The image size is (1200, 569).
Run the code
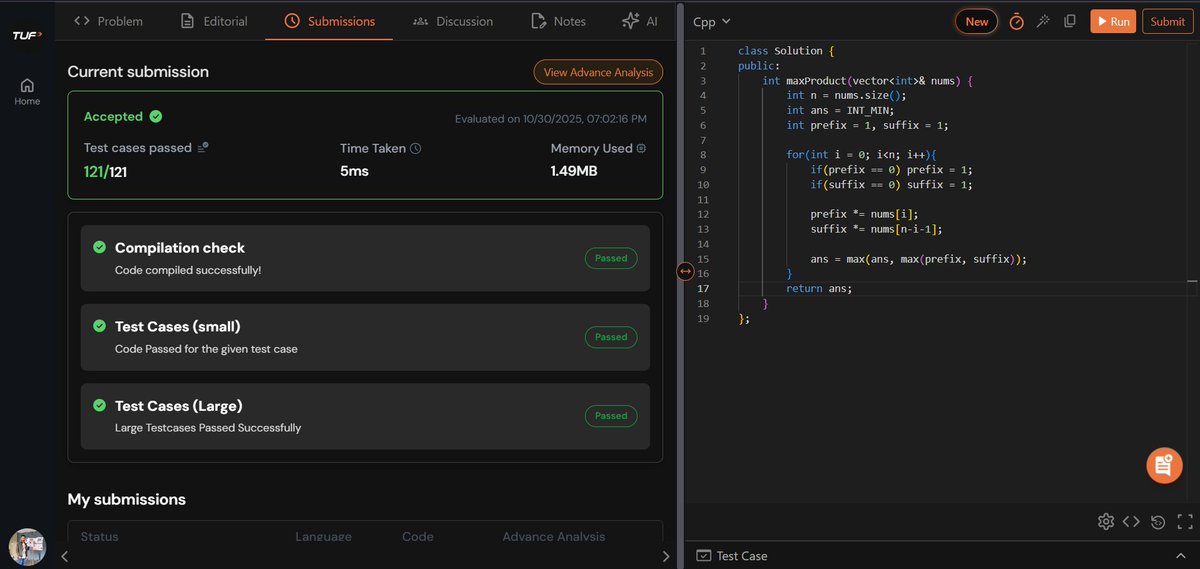click(x=1113, y=21)
